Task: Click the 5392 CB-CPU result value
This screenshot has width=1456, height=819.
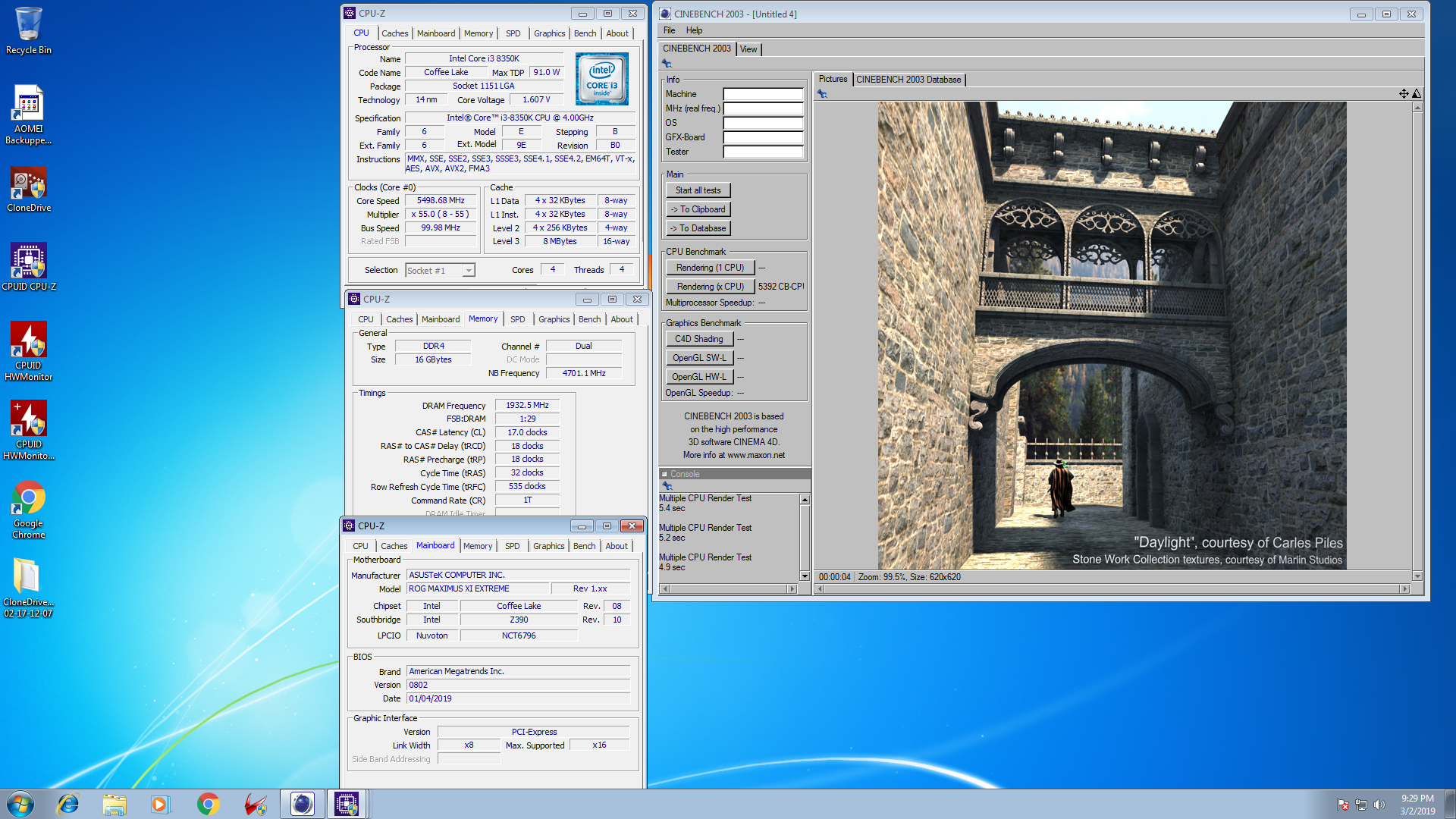Action: (780, 287)
